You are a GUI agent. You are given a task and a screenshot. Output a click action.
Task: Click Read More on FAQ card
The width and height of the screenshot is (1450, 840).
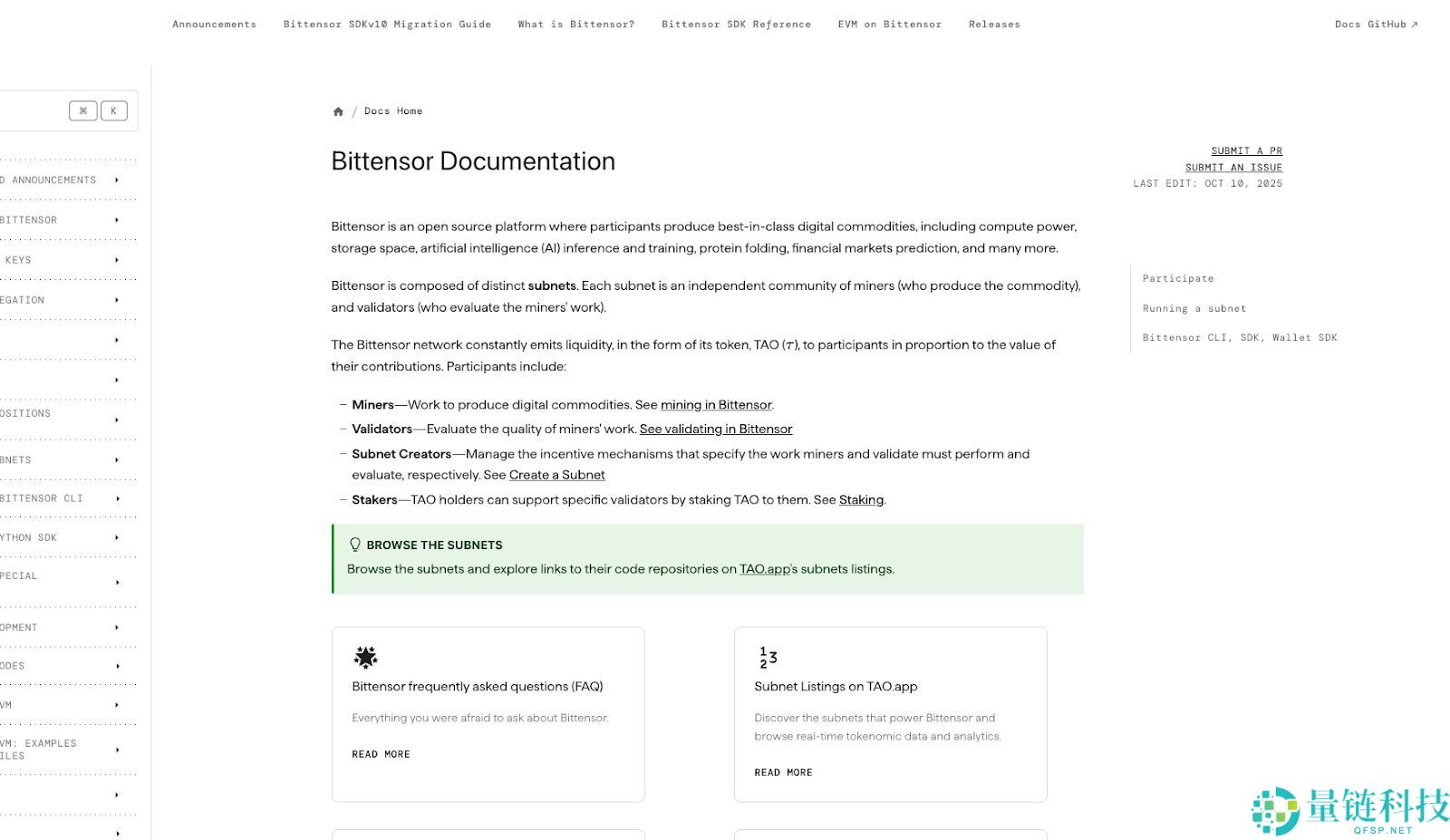[x=381, y=754]
